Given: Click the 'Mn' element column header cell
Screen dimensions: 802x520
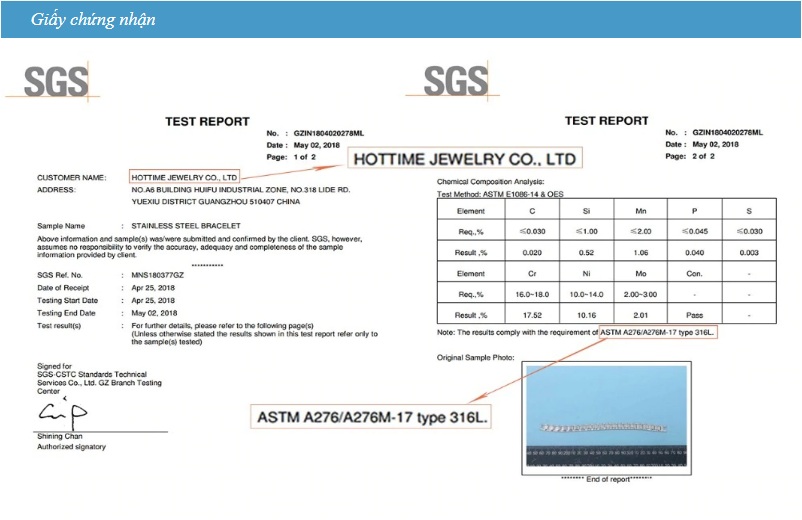Looking at the screenshot, I should pyautogui.click(x=640, y=211).
